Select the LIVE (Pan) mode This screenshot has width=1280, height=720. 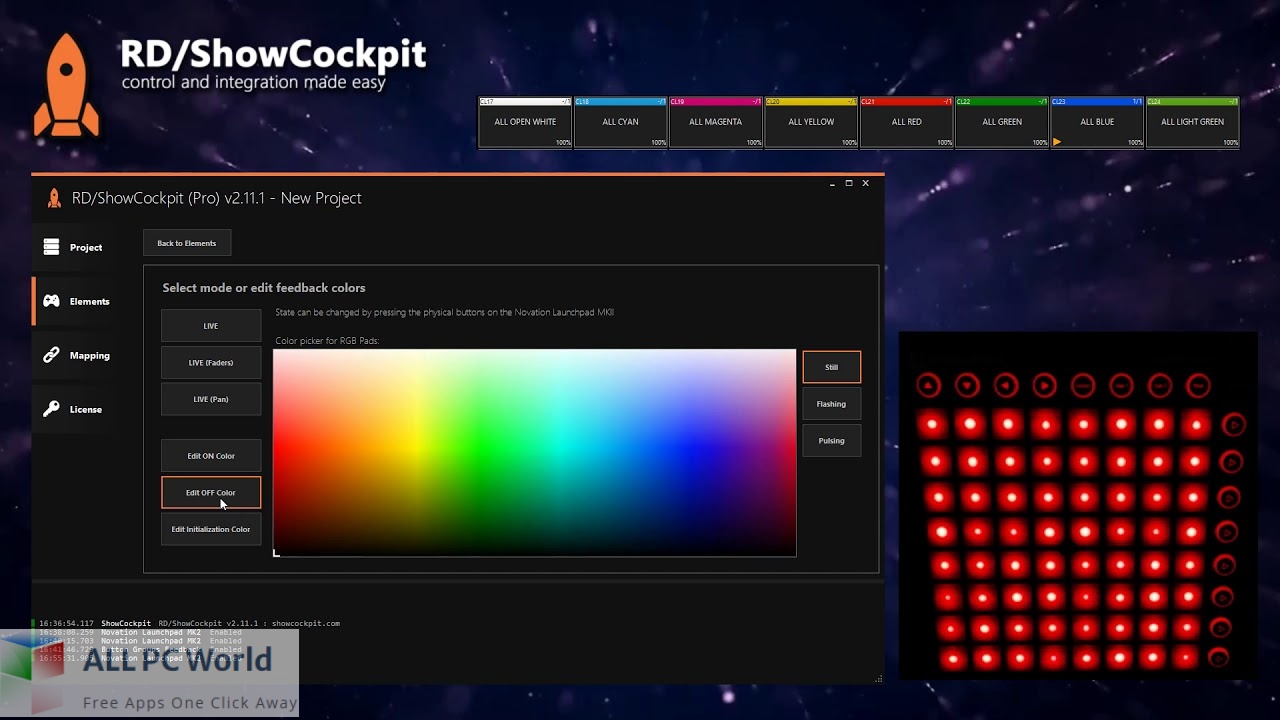tap(211, 399)
